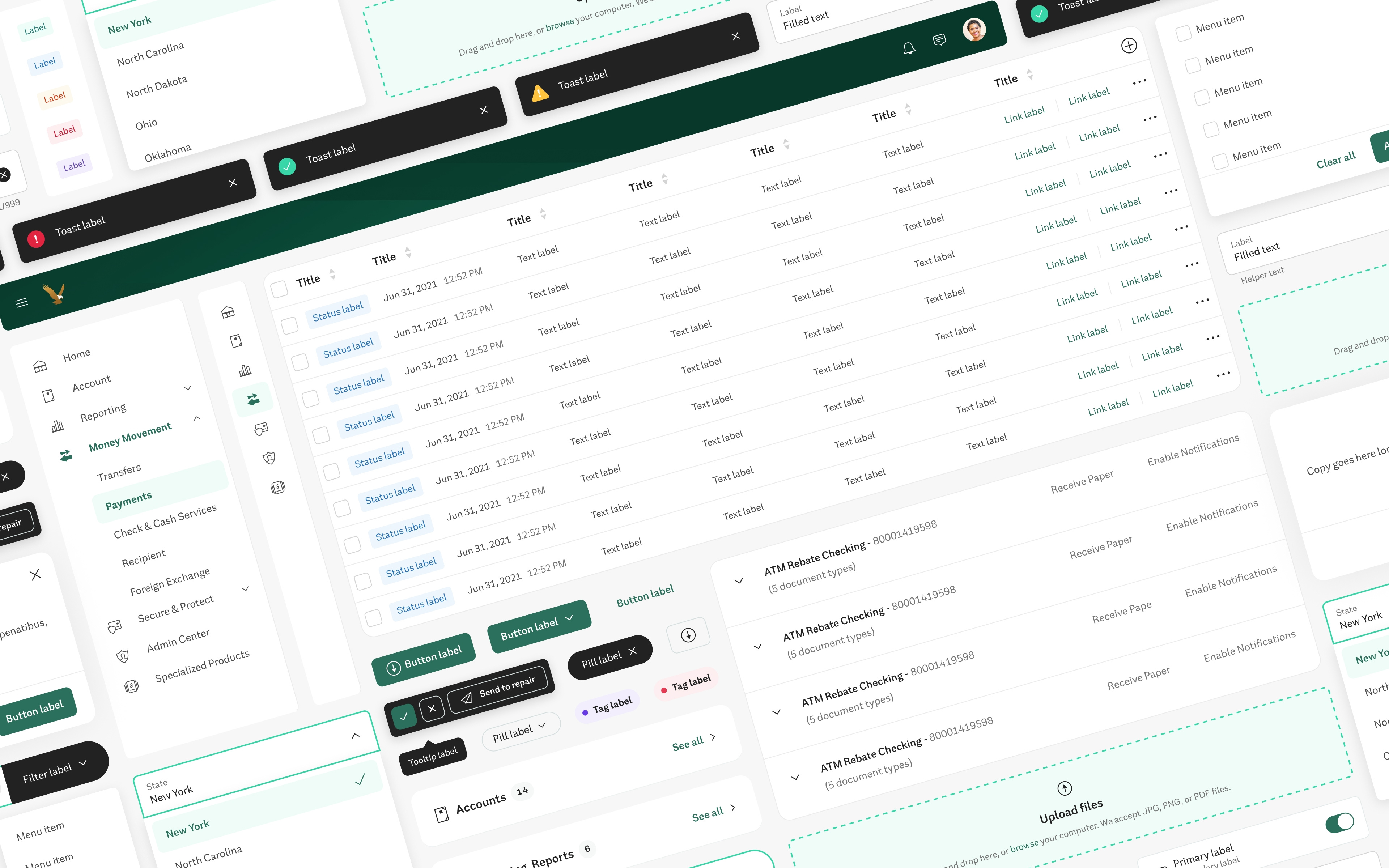1389x868 pixels.
Task: Close the warning Toast label
Action: (736, 36)
